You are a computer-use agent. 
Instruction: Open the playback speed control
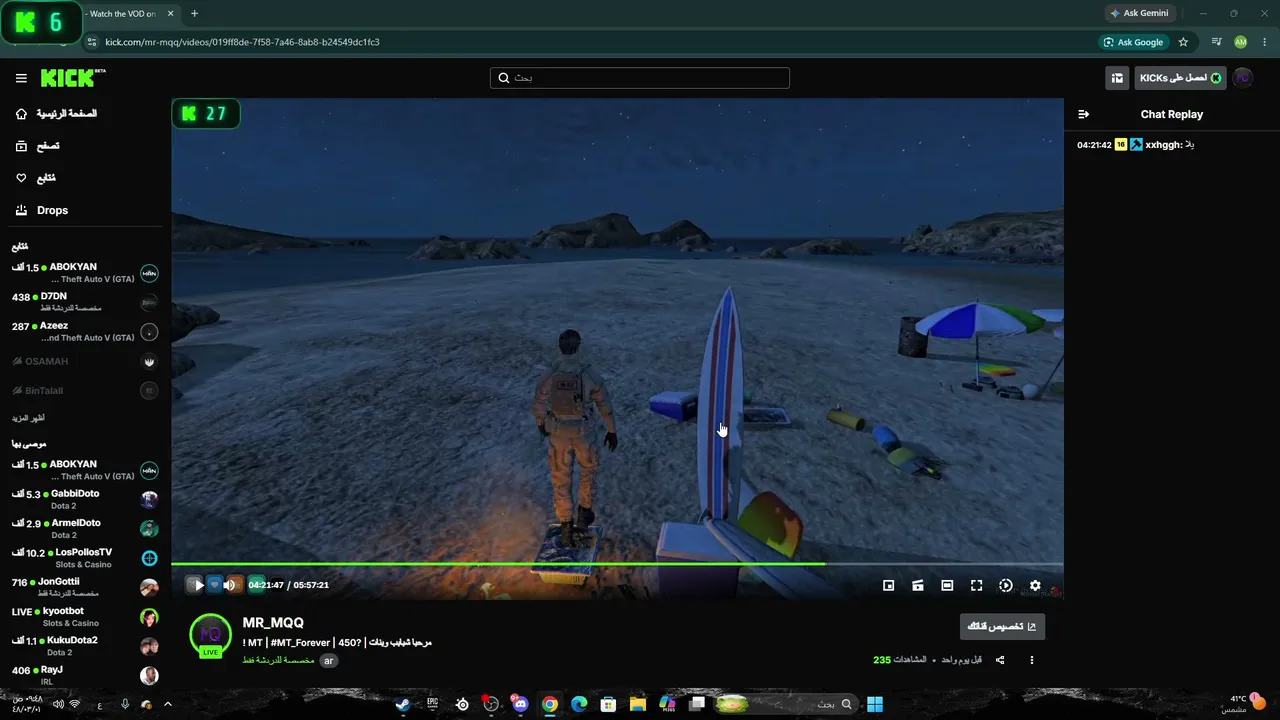[x=1006, y=586]
